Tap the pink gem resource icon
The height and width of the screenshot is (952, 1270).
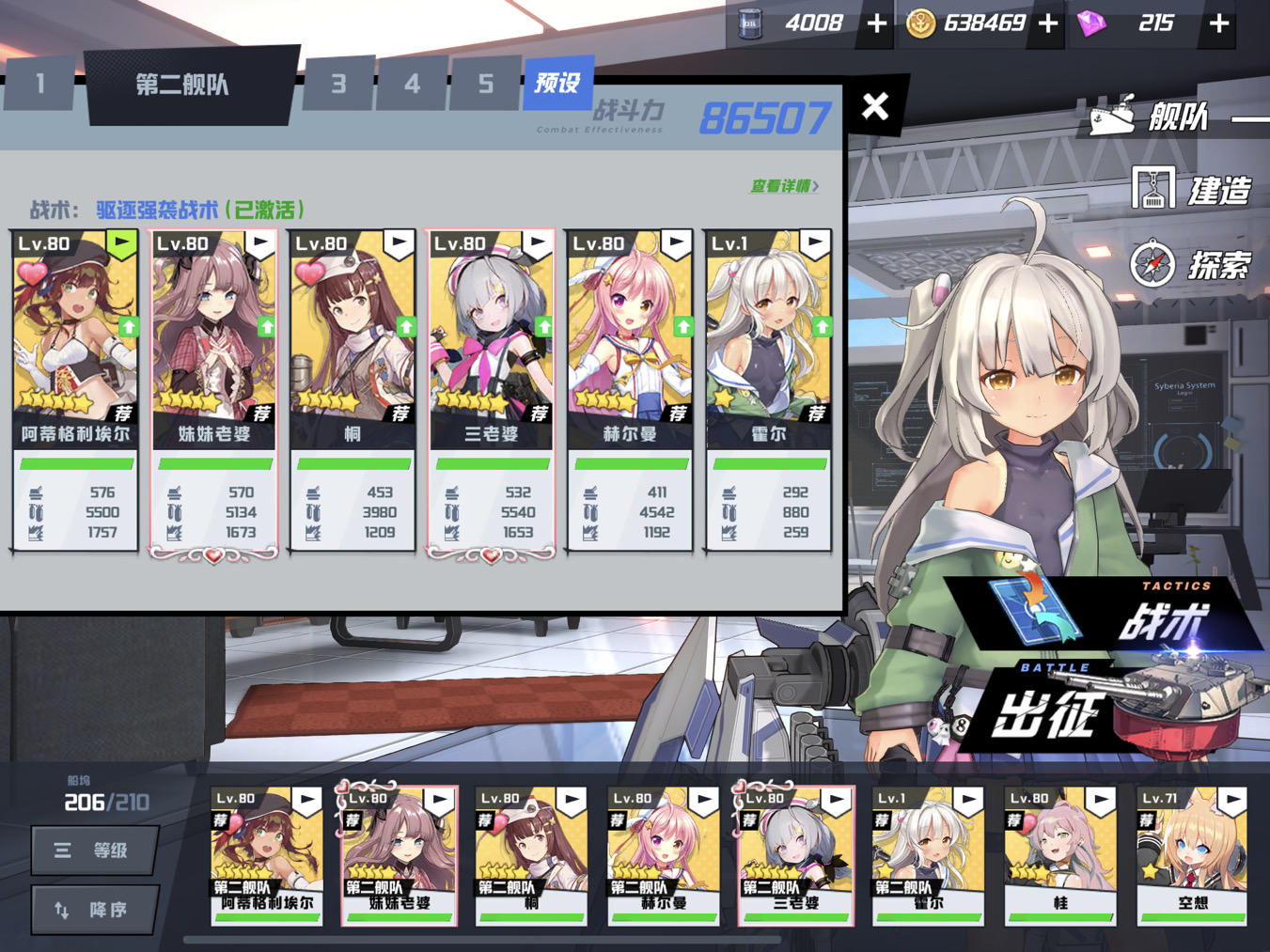click(x=1091, y=23)
